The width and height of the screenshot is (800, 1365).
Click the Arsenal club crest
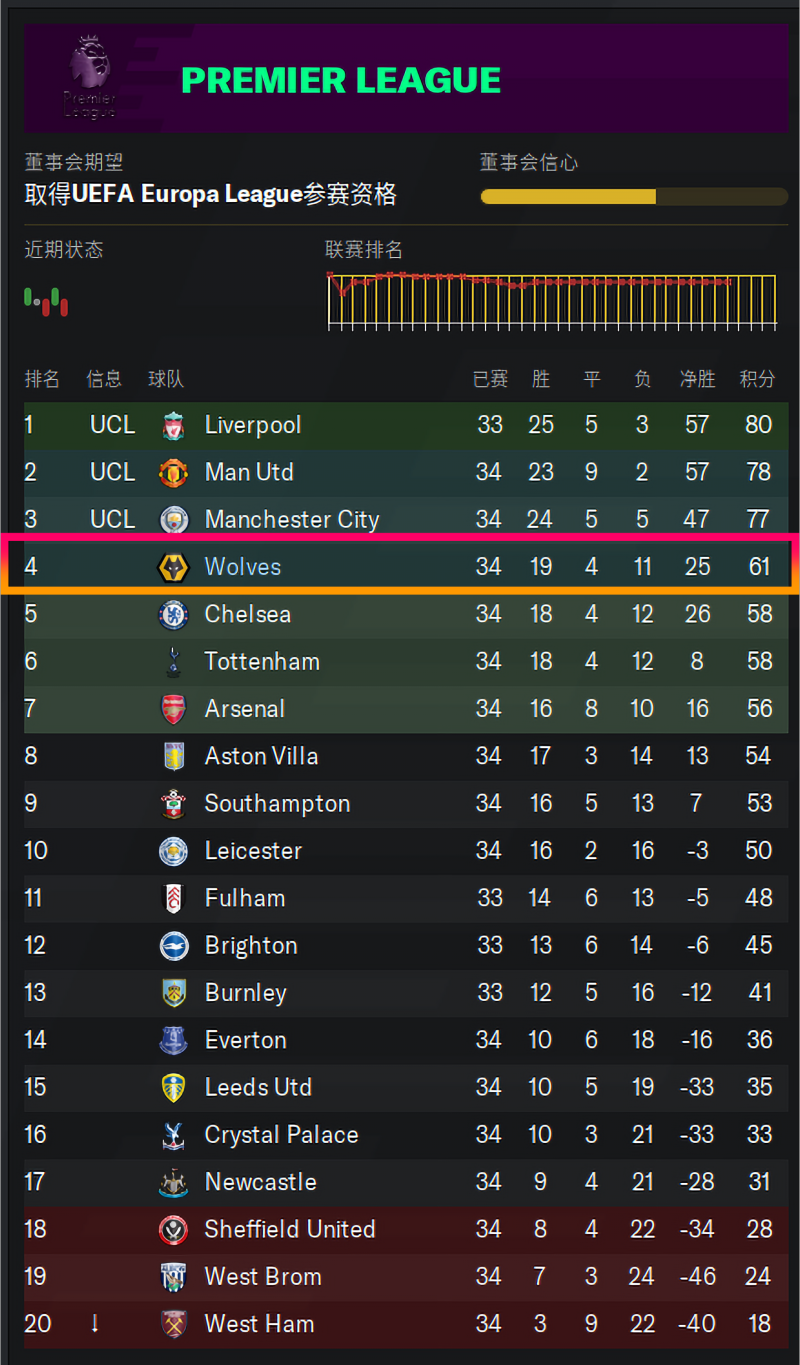tap(174, 709)
